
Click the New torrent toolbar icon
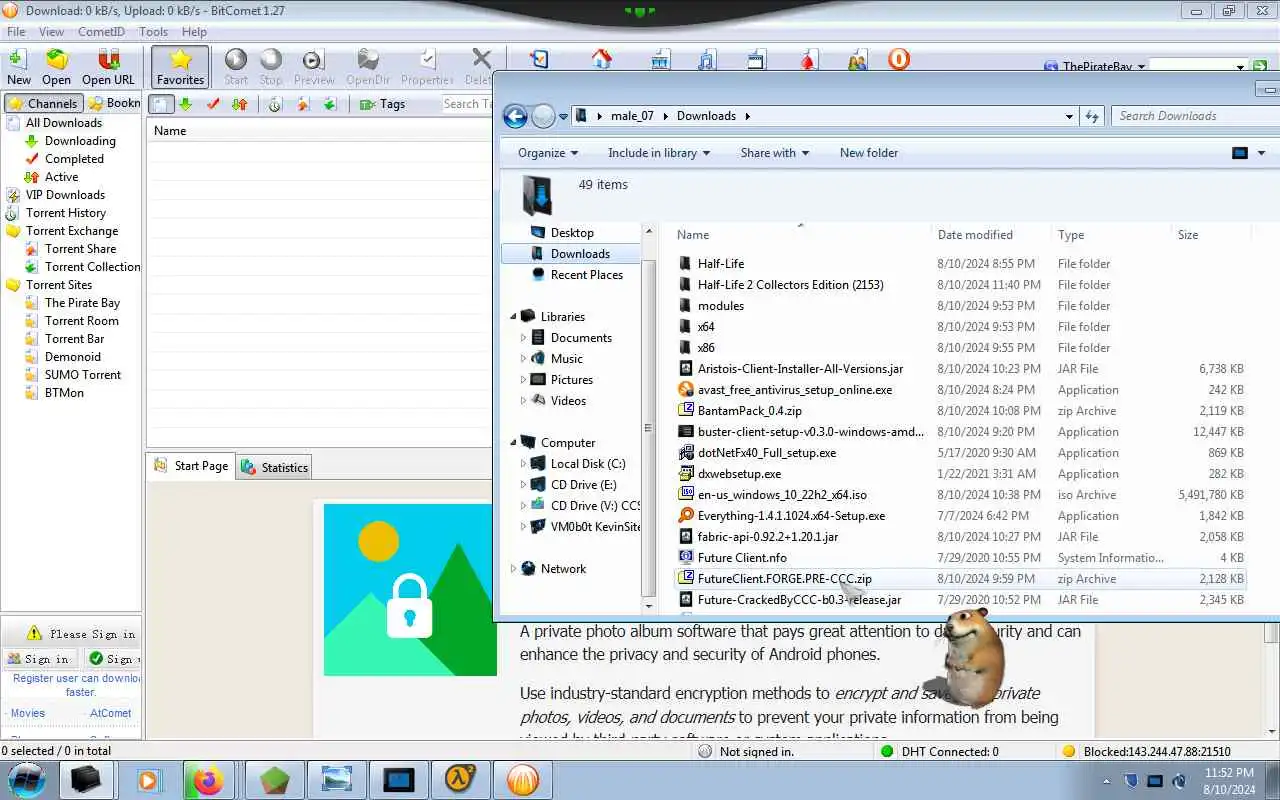coord(18,67)
